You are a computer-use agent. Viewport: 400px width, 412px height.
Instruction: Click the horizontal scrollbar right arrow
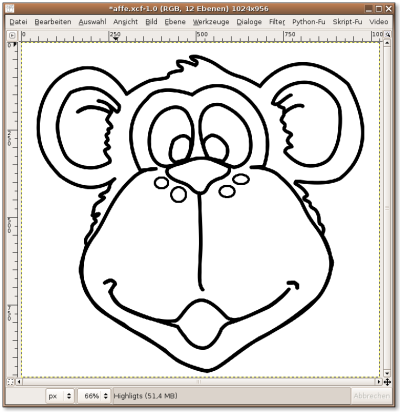point(379,382)
